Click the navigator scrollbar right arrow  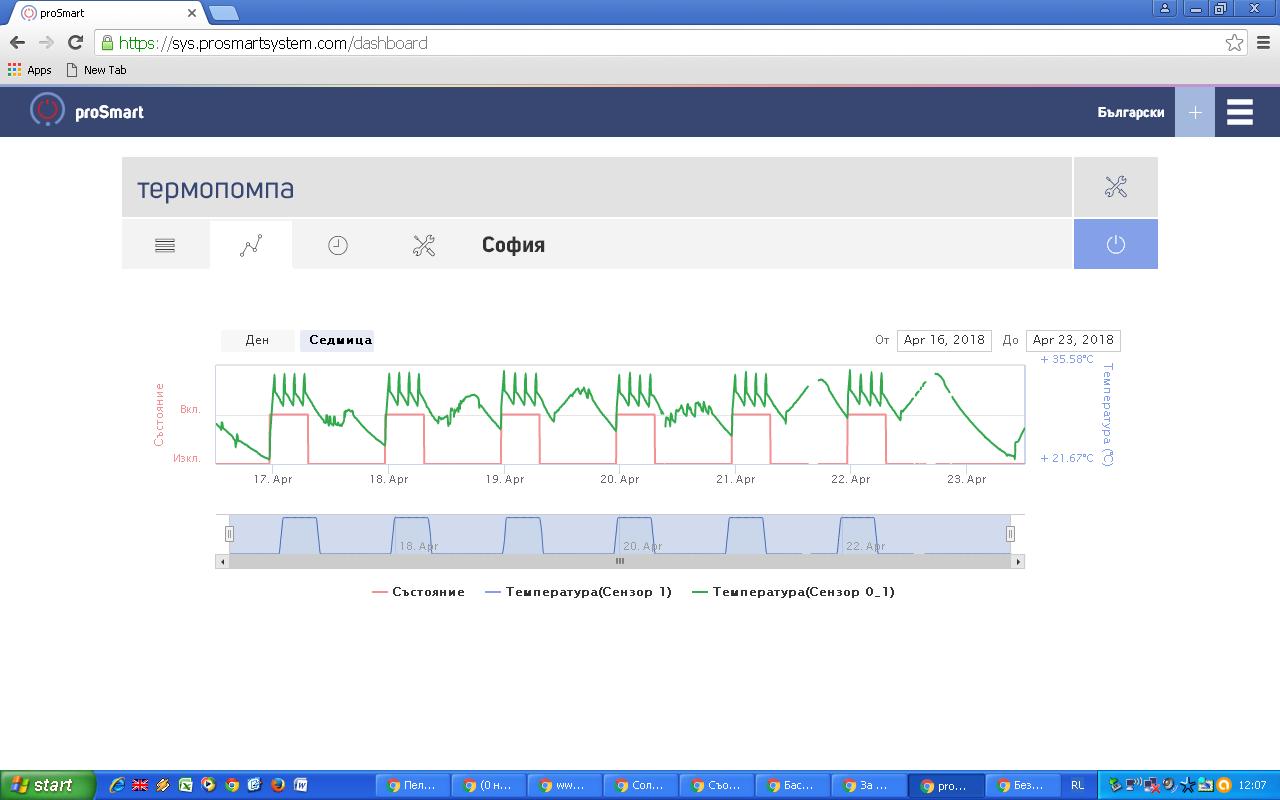coord(1018,562)
